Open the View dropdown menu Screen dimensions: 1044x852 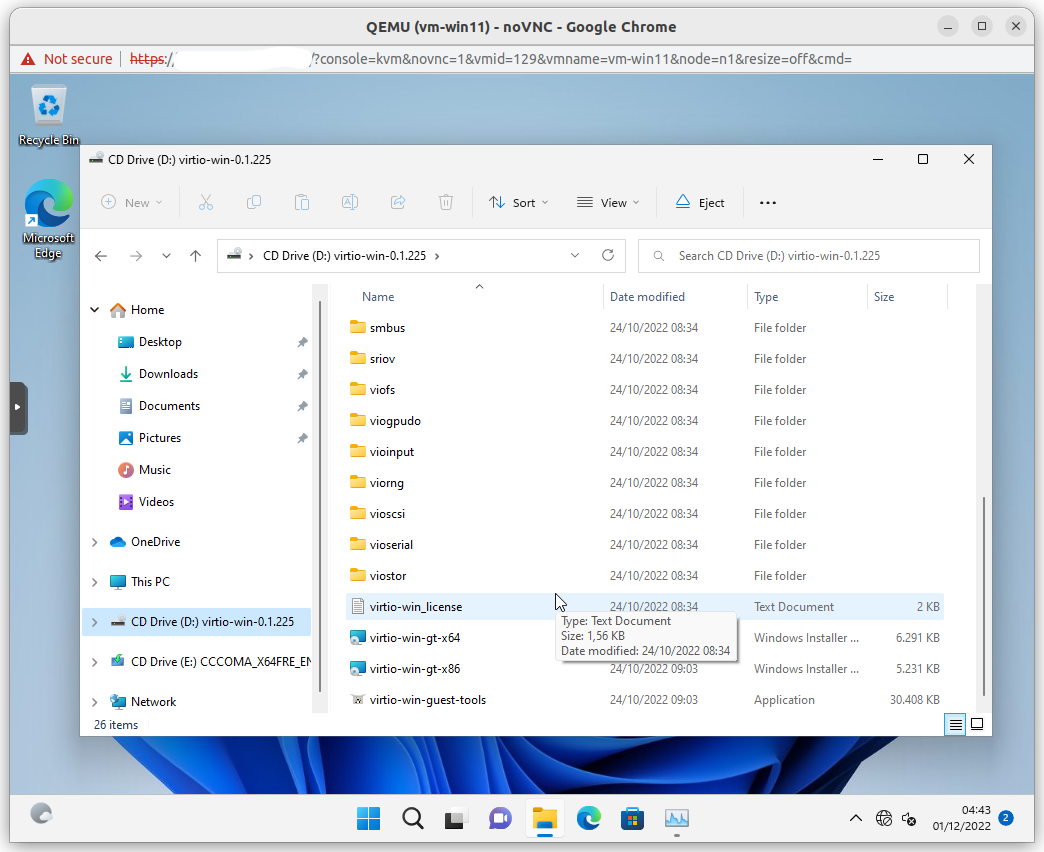tap(607, 202)
